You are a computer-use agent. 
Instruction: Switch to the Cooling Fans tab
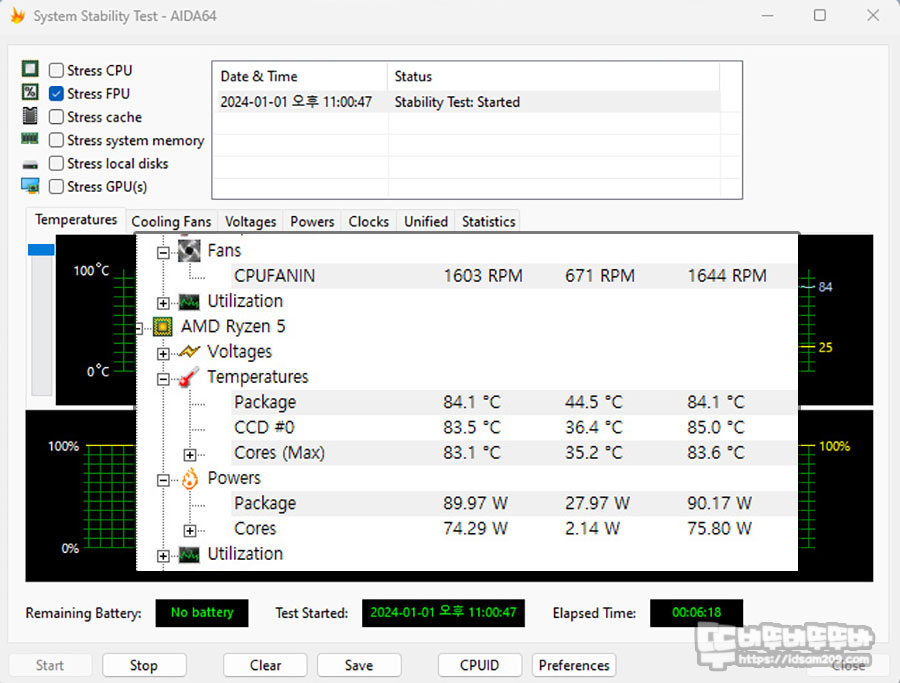coord(171,222)
